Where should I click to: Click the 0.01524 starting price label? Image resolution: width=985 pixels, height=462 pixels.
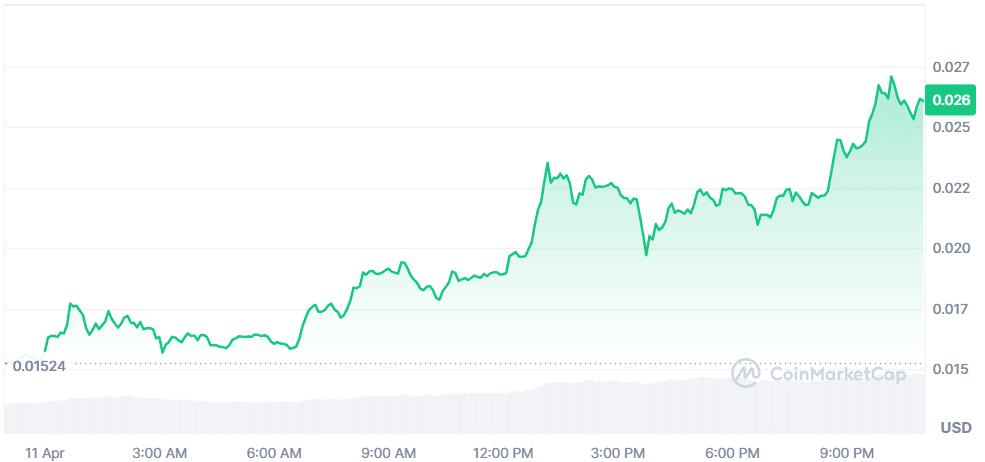40,367
